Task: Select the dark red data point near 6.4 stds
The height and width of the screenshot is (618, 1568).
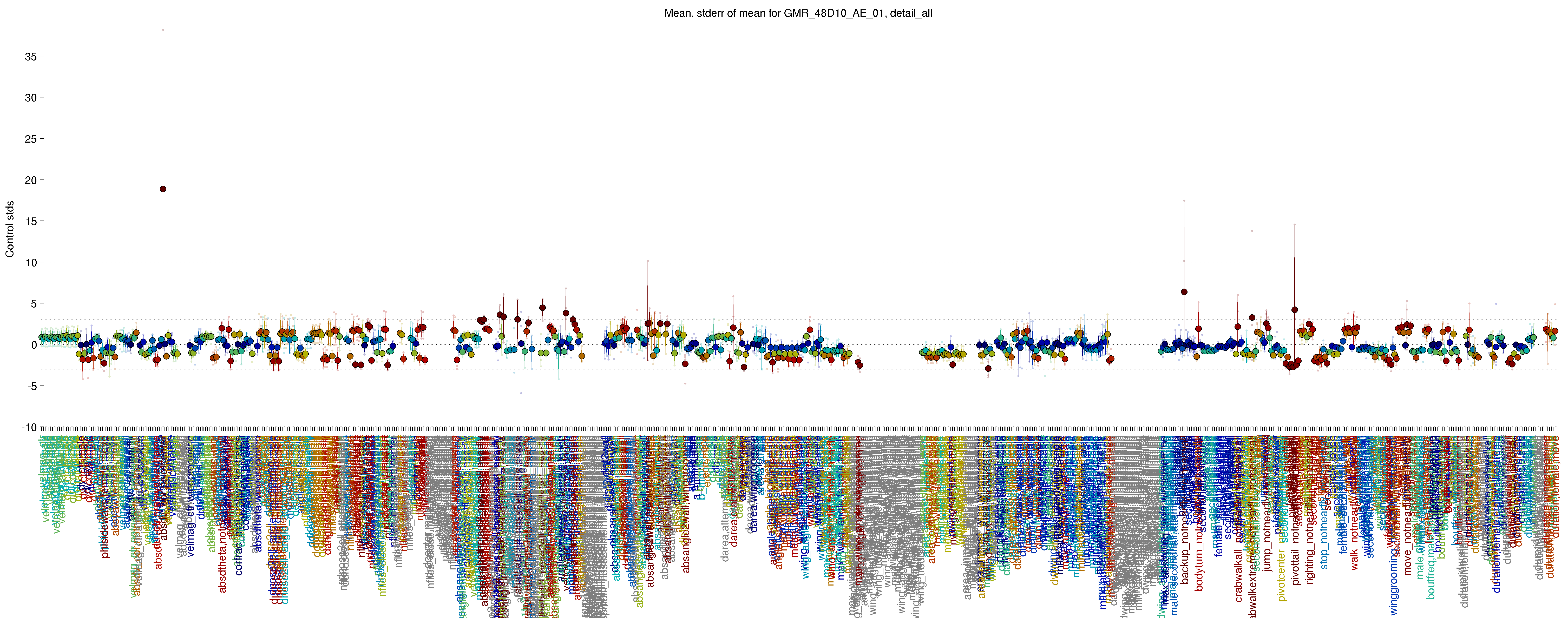Action: [1184, 292]
